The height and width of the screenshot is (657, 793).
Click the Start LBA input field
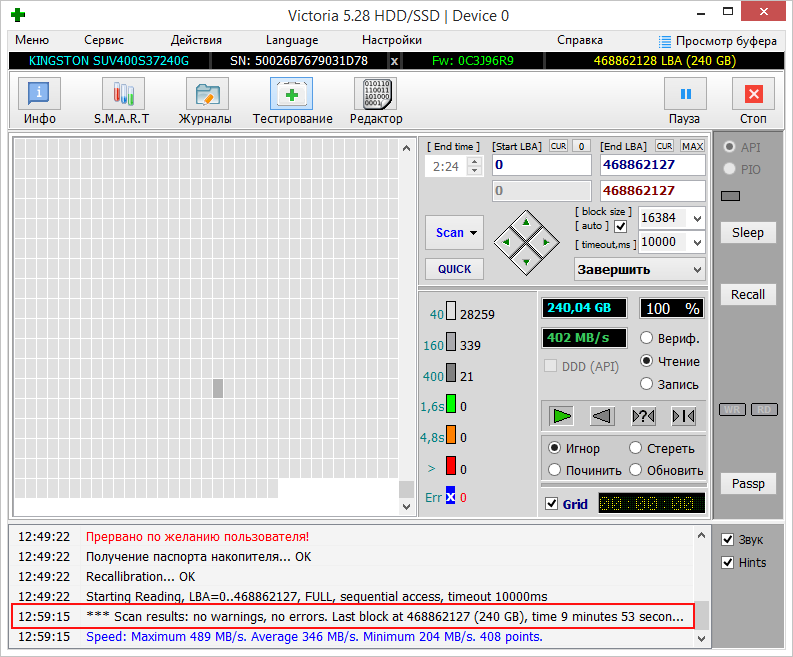[542, 165]
